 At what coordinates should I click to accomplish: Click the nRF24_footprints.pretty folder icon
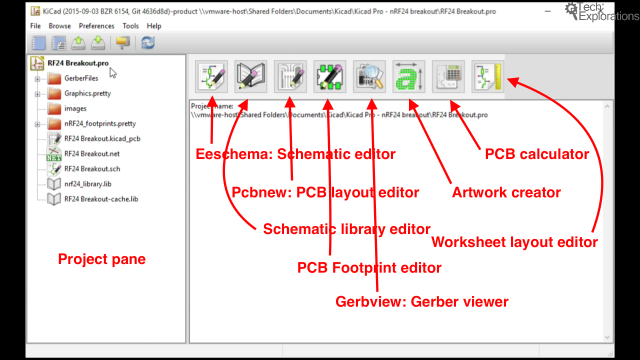54,124
